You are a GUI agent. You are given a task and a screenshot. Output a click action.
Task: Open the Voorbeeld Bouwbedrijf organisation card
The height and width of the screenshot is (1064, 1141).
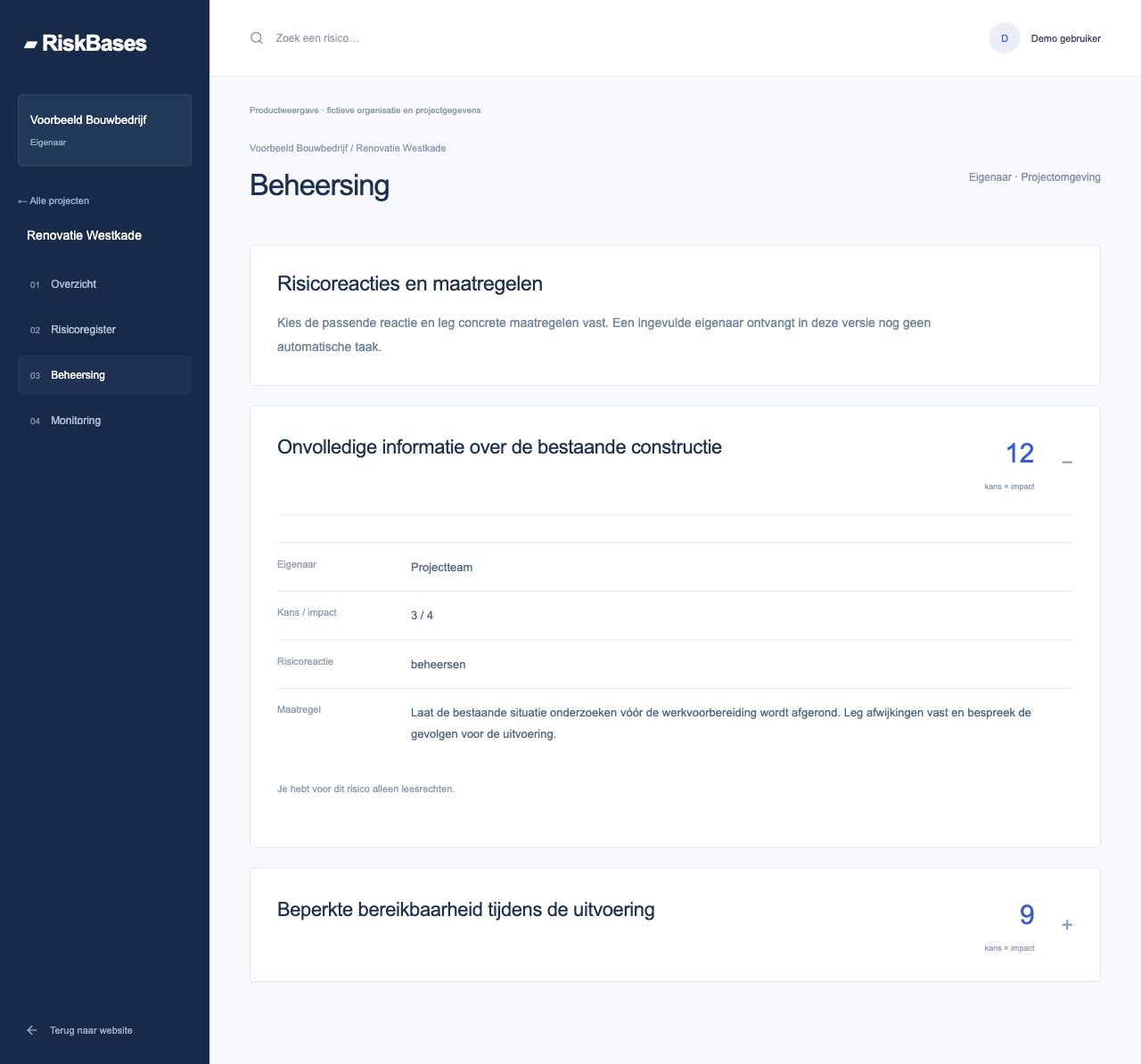(104, 130)
